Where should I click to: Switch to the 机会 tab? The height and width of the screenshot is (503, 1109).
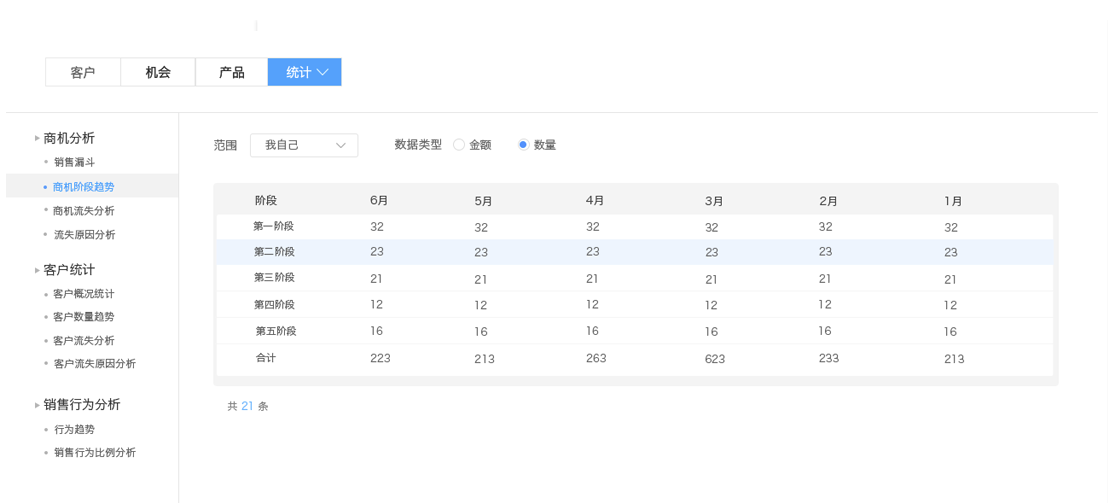click(x=158, y=72)
